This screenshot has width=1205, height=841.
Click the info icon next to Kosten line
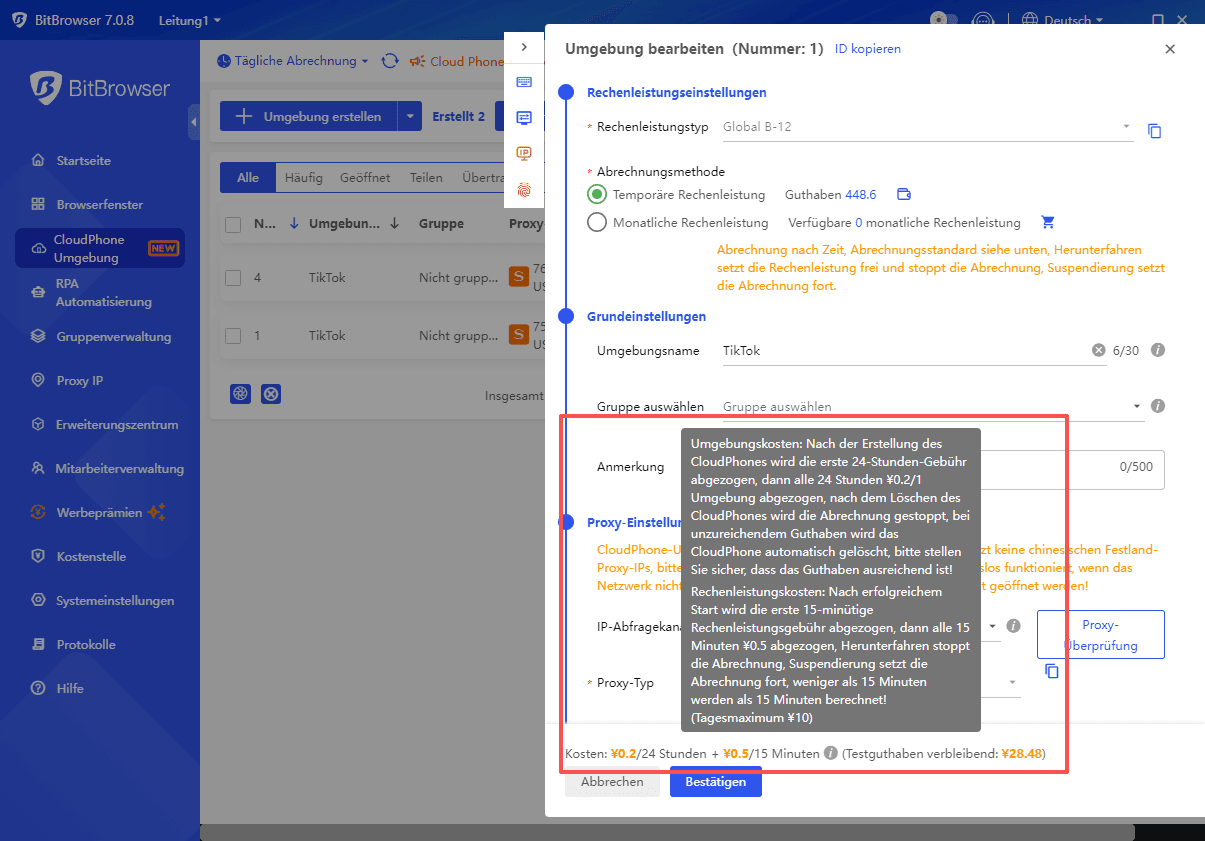pyautogui.click(x=830, y=754)
